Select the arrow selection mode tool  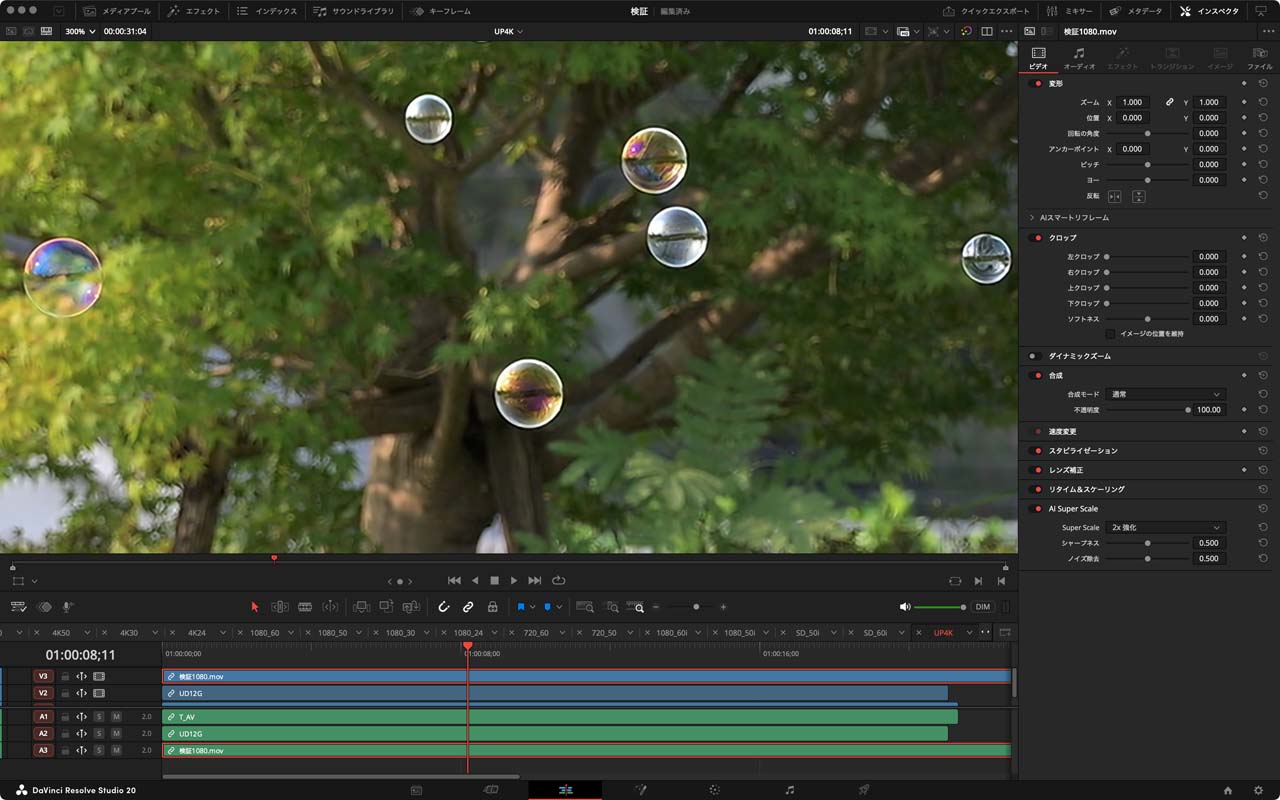(255, 607)
